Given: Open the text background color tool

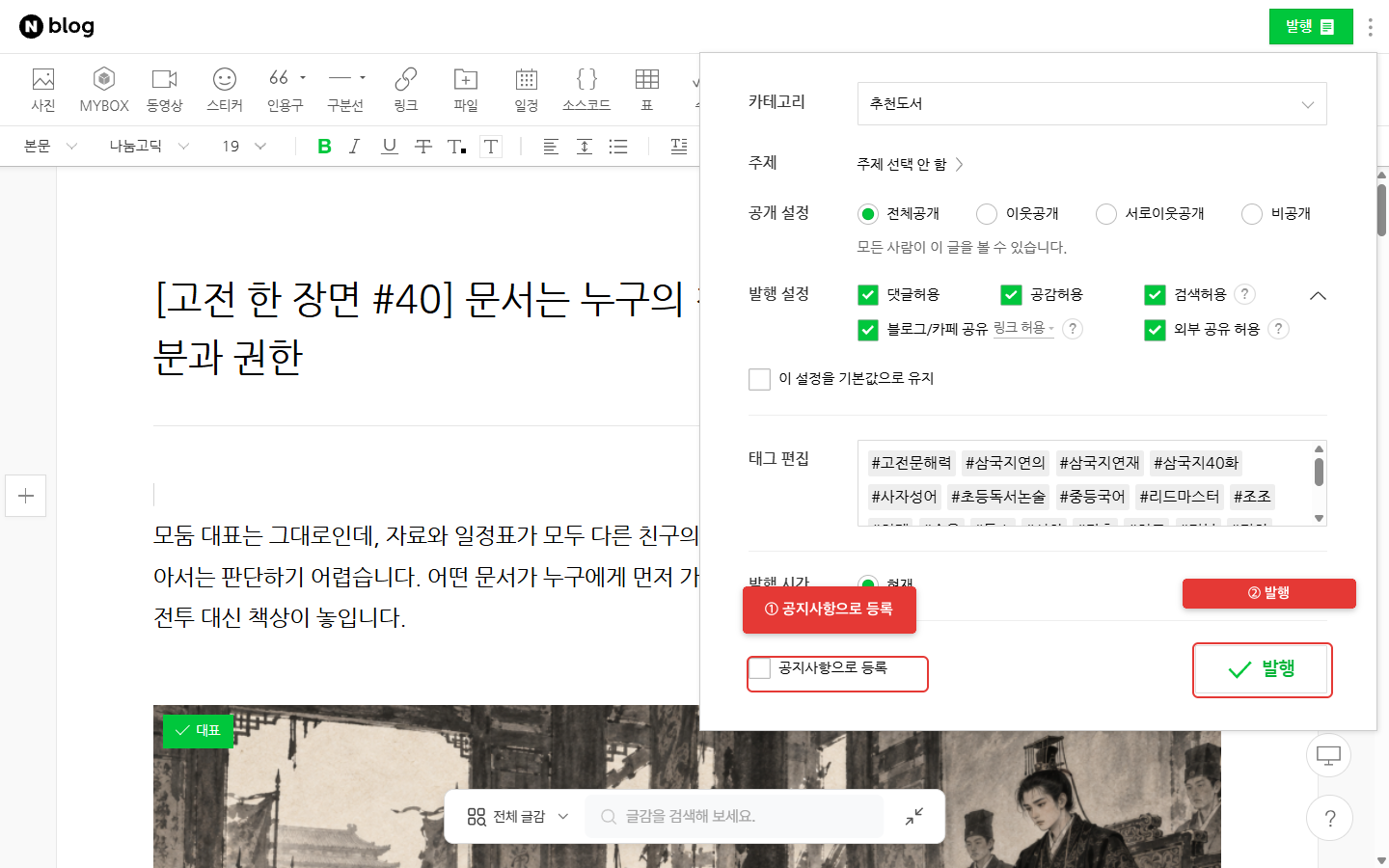Looking at the screenshot, I should (x=491, y=147).
